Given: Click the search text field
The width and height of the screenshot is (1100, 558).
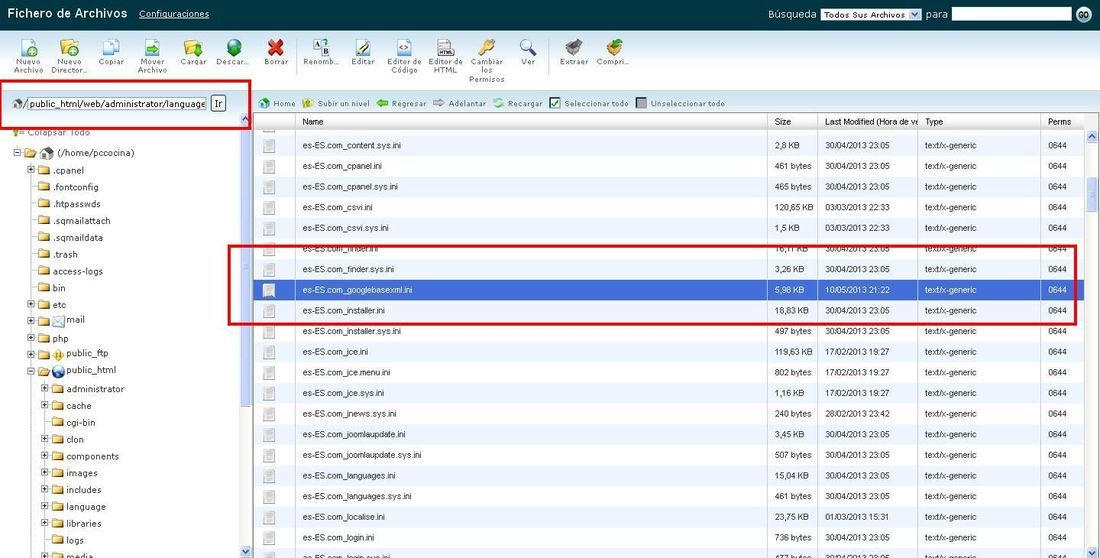Looking at the screenshot, I should point(1011,14).
